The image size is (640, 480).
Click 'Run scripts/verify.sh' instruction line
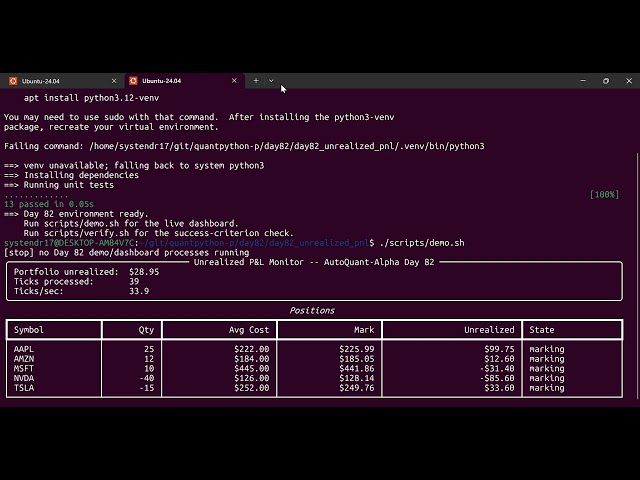[x=158, y=233]
